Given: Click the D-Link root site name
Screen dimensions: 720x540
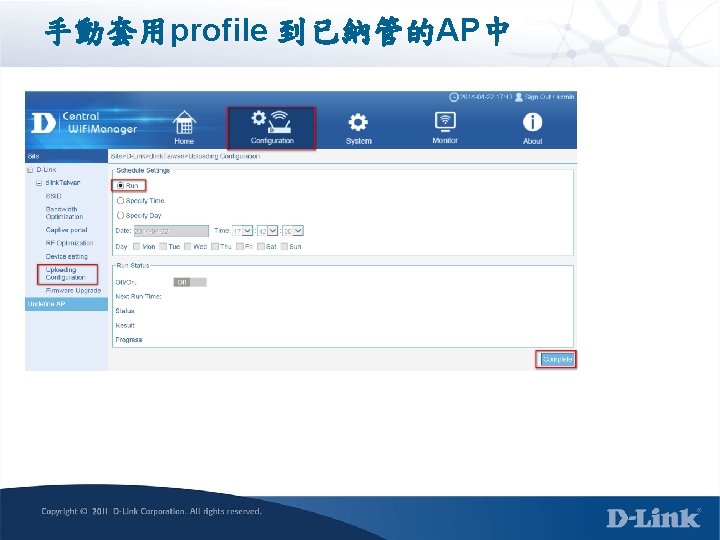Looking at the screenshot, I should 46,169.
